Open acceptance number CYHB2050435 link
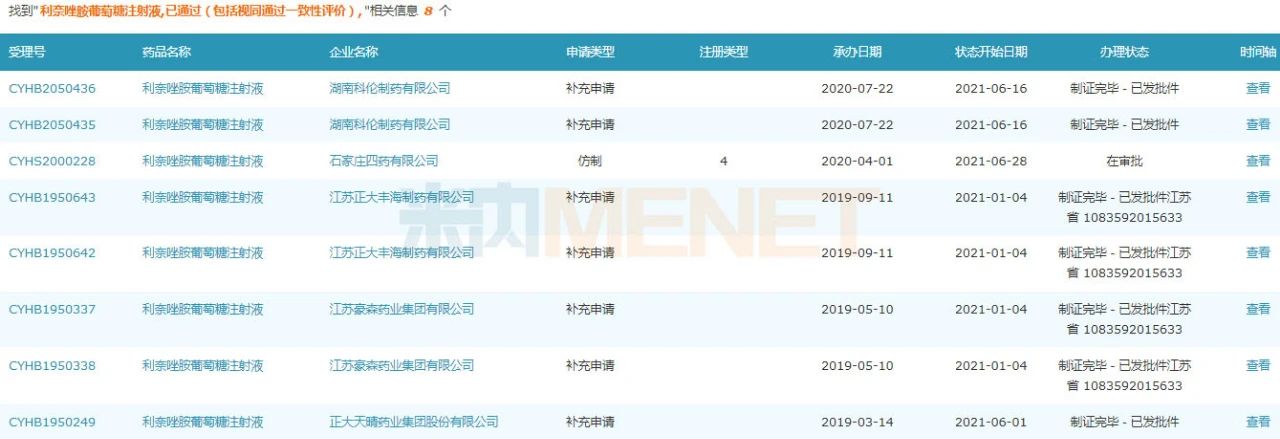 [x=52, y=124]
